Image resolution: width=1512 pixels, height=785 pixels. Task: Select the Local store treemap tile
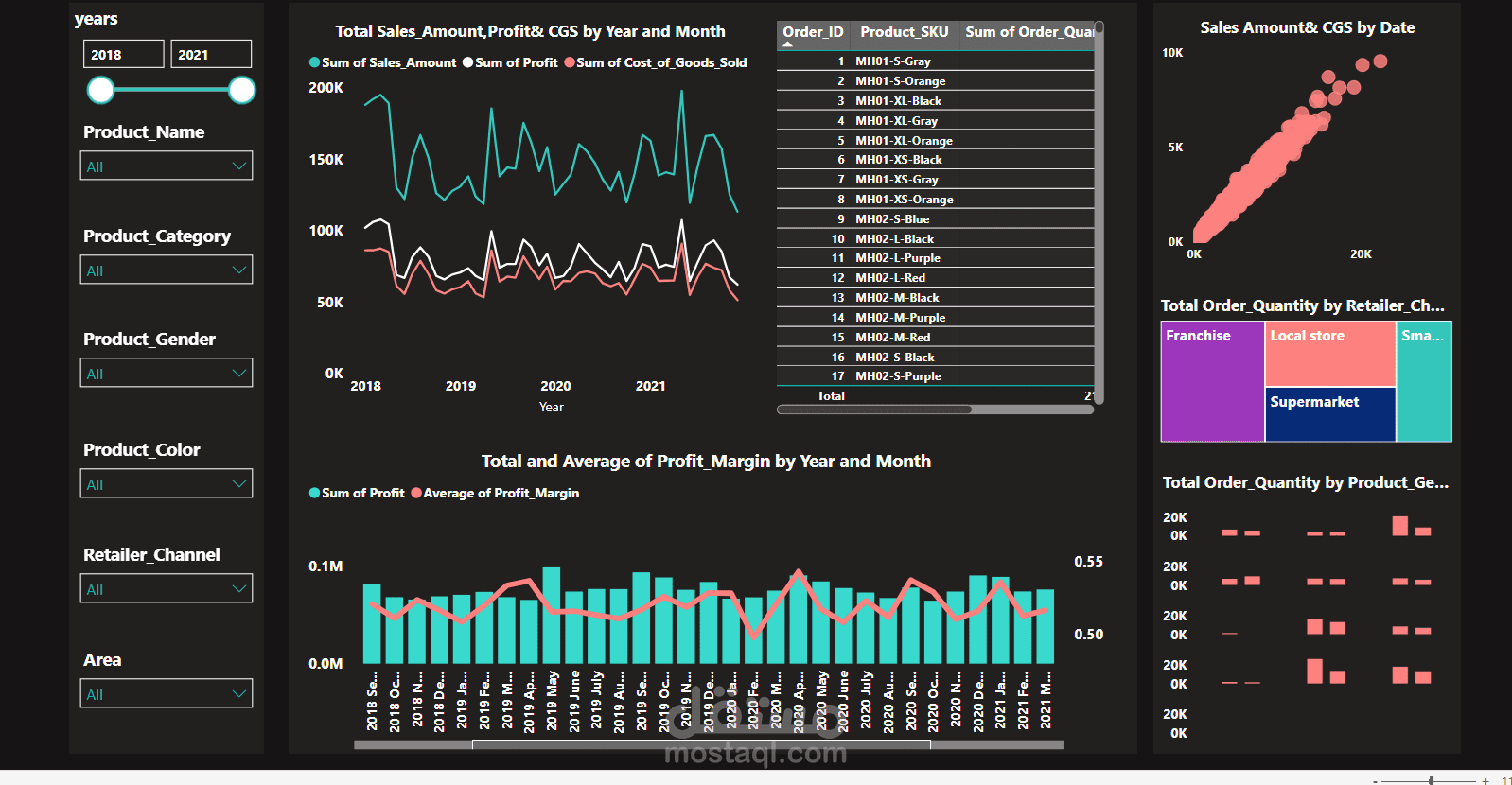(x=1330, y=354)
